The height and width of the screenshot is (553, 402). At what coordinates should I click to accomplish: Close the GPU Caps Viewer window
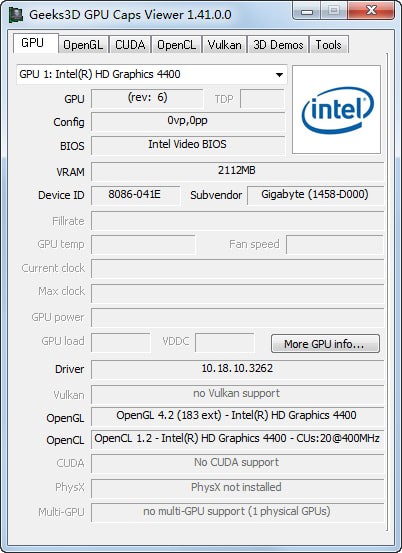(371, 11)
